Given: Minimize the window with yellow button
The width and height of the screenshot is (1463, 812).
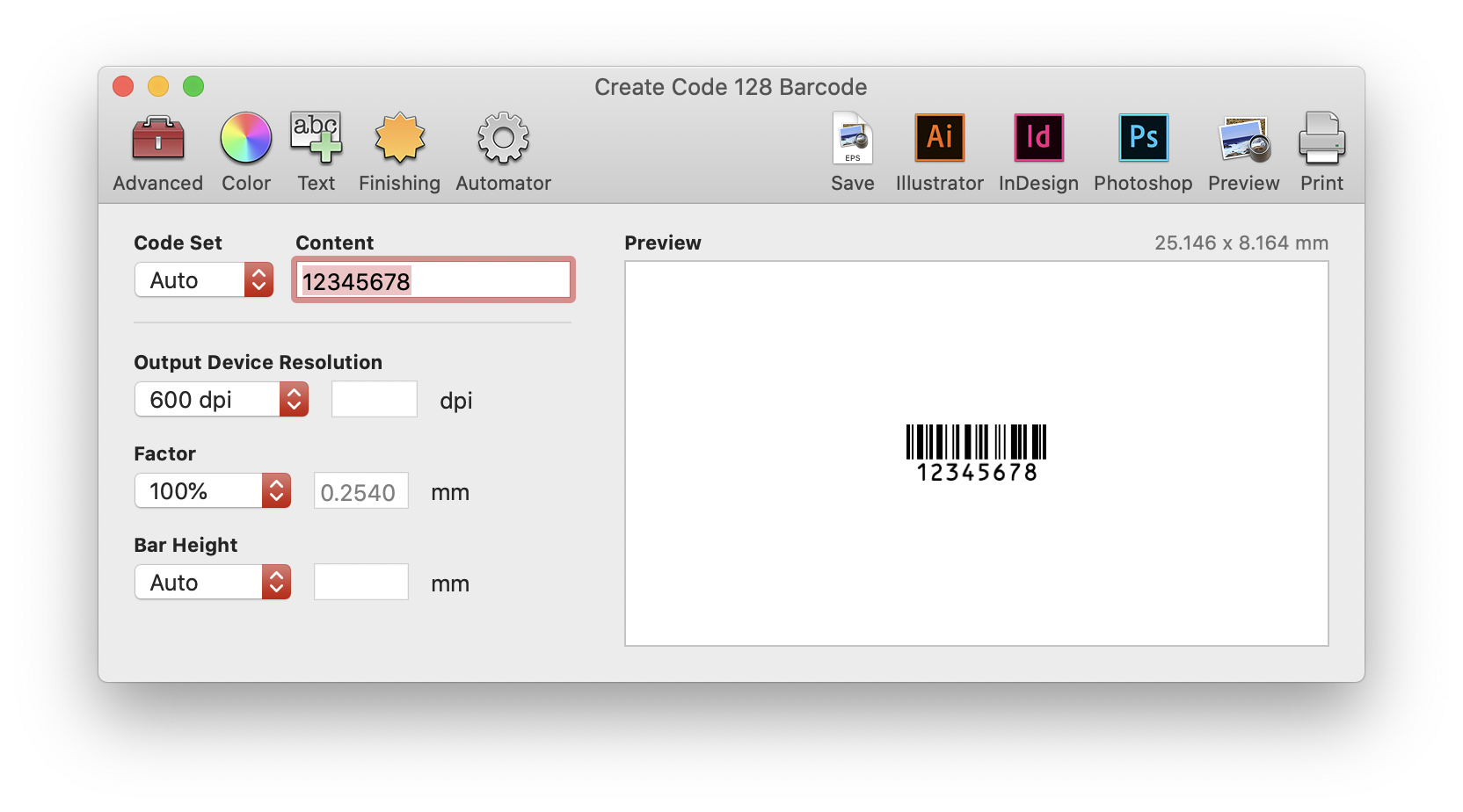Looking at the screenshot, I should click(158, 86).
